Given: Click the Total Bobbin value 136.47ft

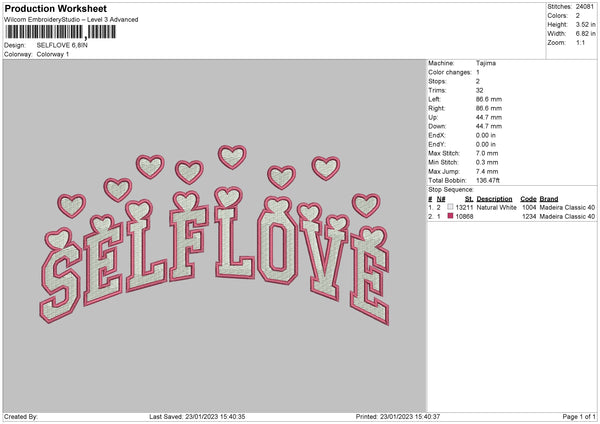Looking at the screenshot, I should click(488, 180).
